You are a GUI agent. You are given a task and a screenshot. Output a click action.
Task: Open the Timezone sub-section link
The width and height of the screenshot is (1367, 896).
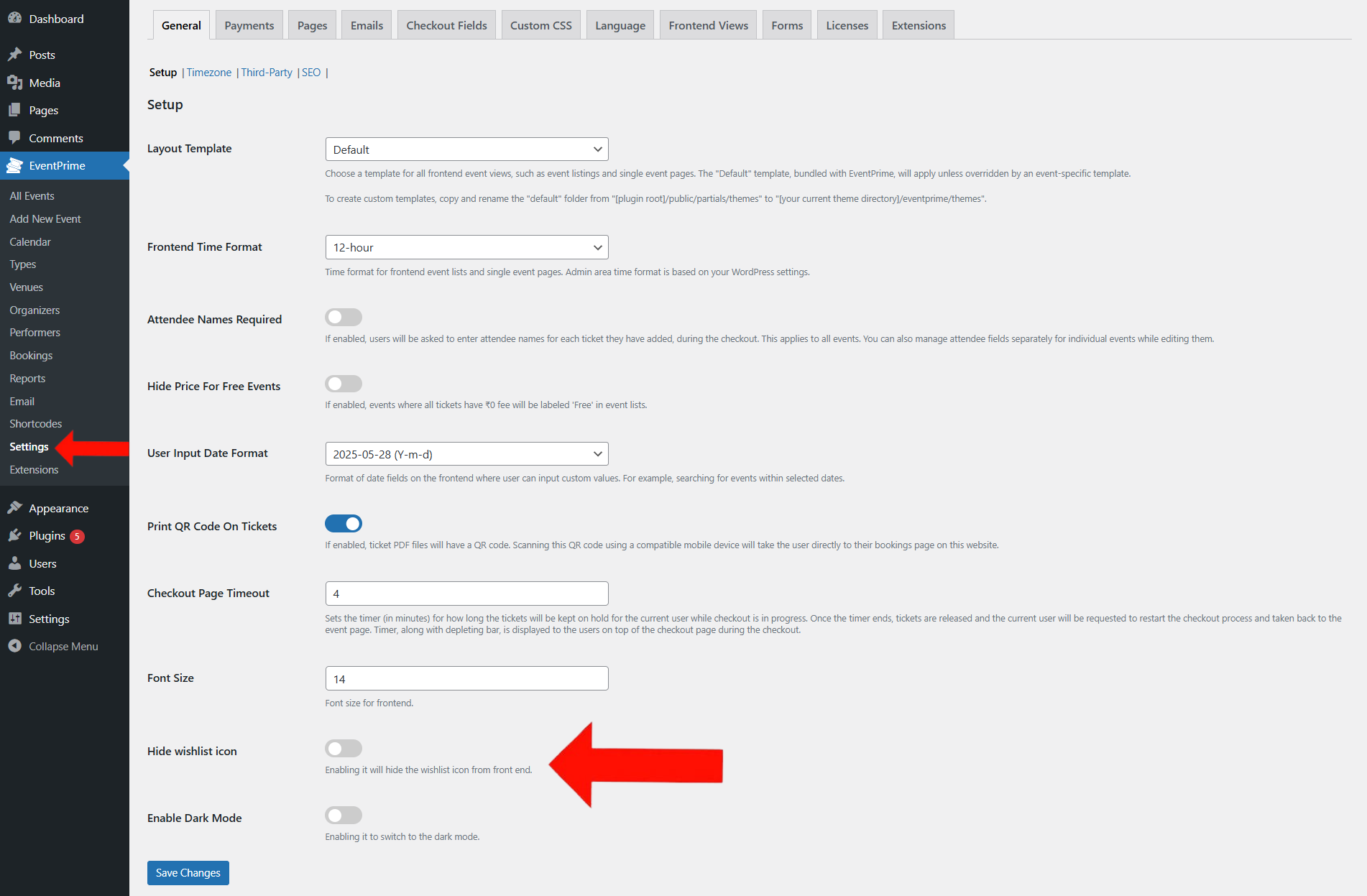[209, 73]
